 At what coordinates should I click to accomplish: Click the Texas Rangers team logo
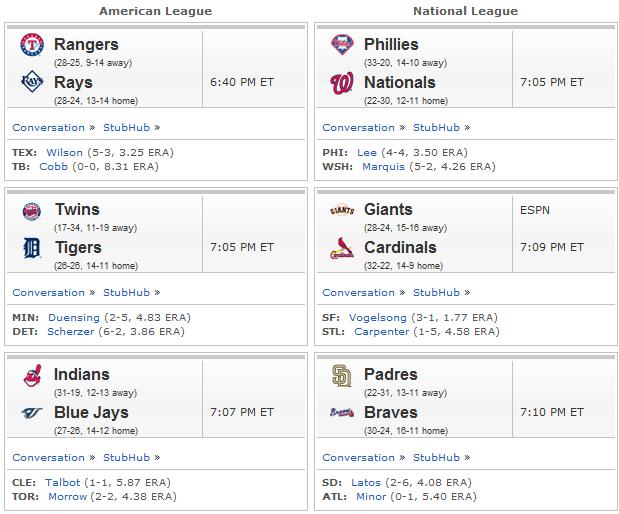[32, 44]
